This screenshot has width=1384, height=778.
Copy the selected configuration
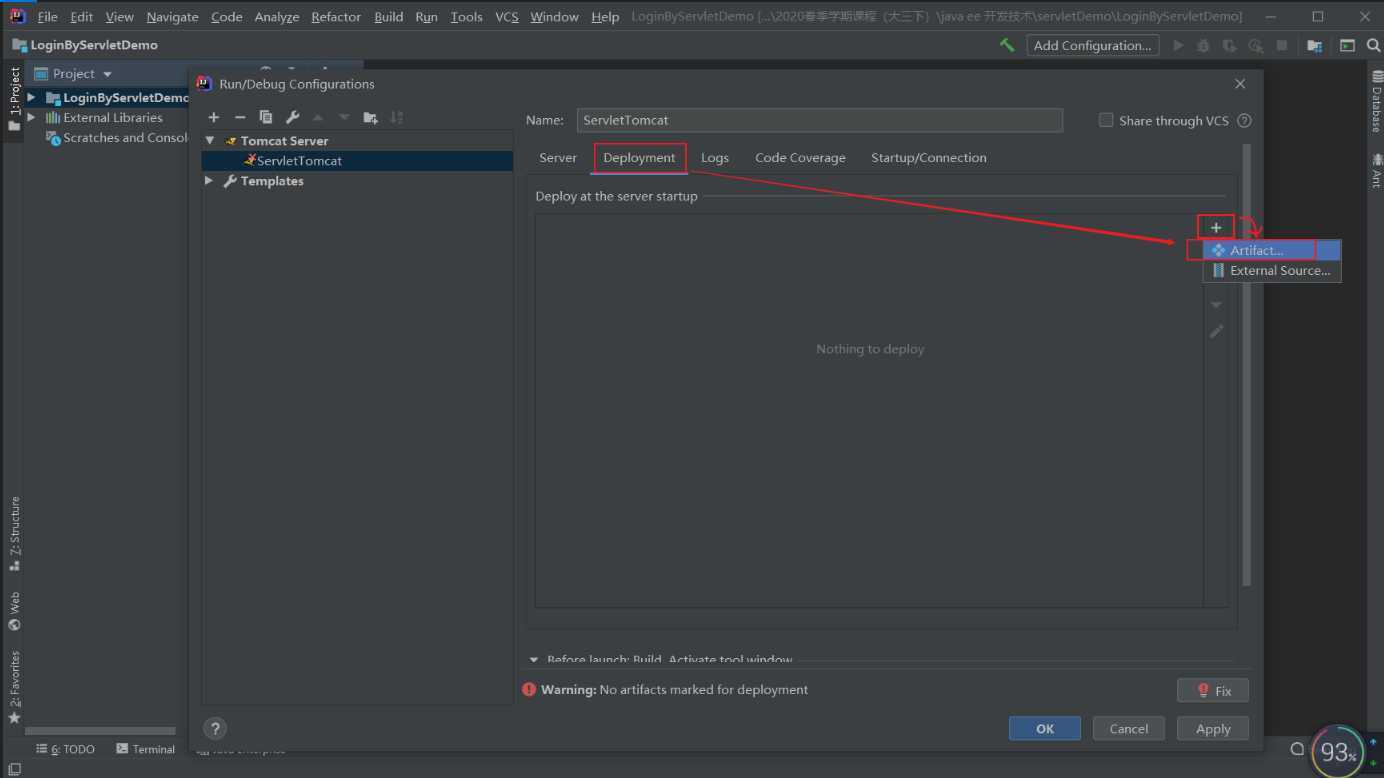(x=266, y=117)
